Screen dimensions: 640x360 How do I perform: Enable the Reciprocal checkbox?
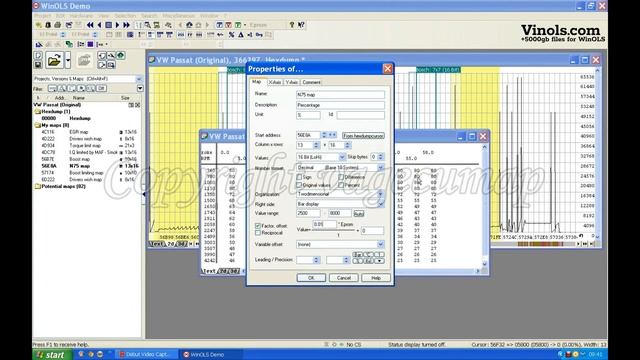(x=258, y=233)
